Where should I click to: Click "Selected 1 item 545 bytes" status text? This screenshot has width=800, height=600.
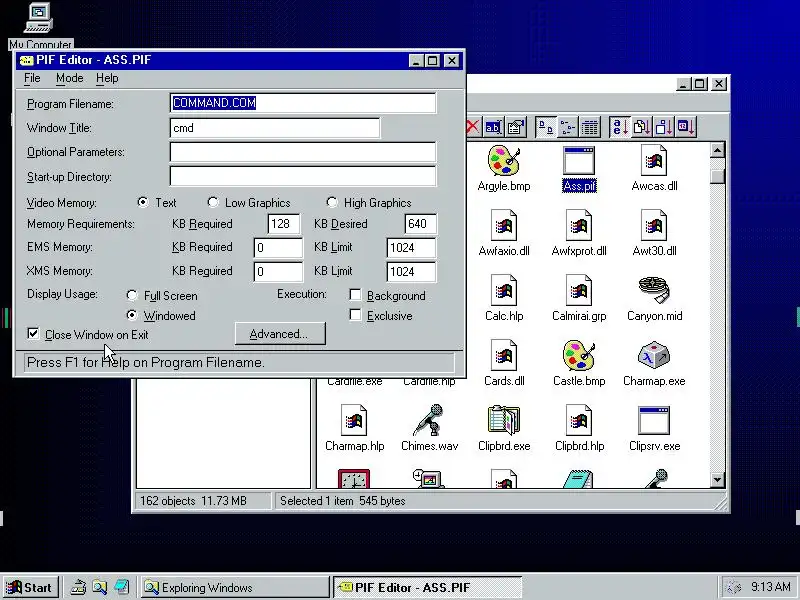coord(343,501)
